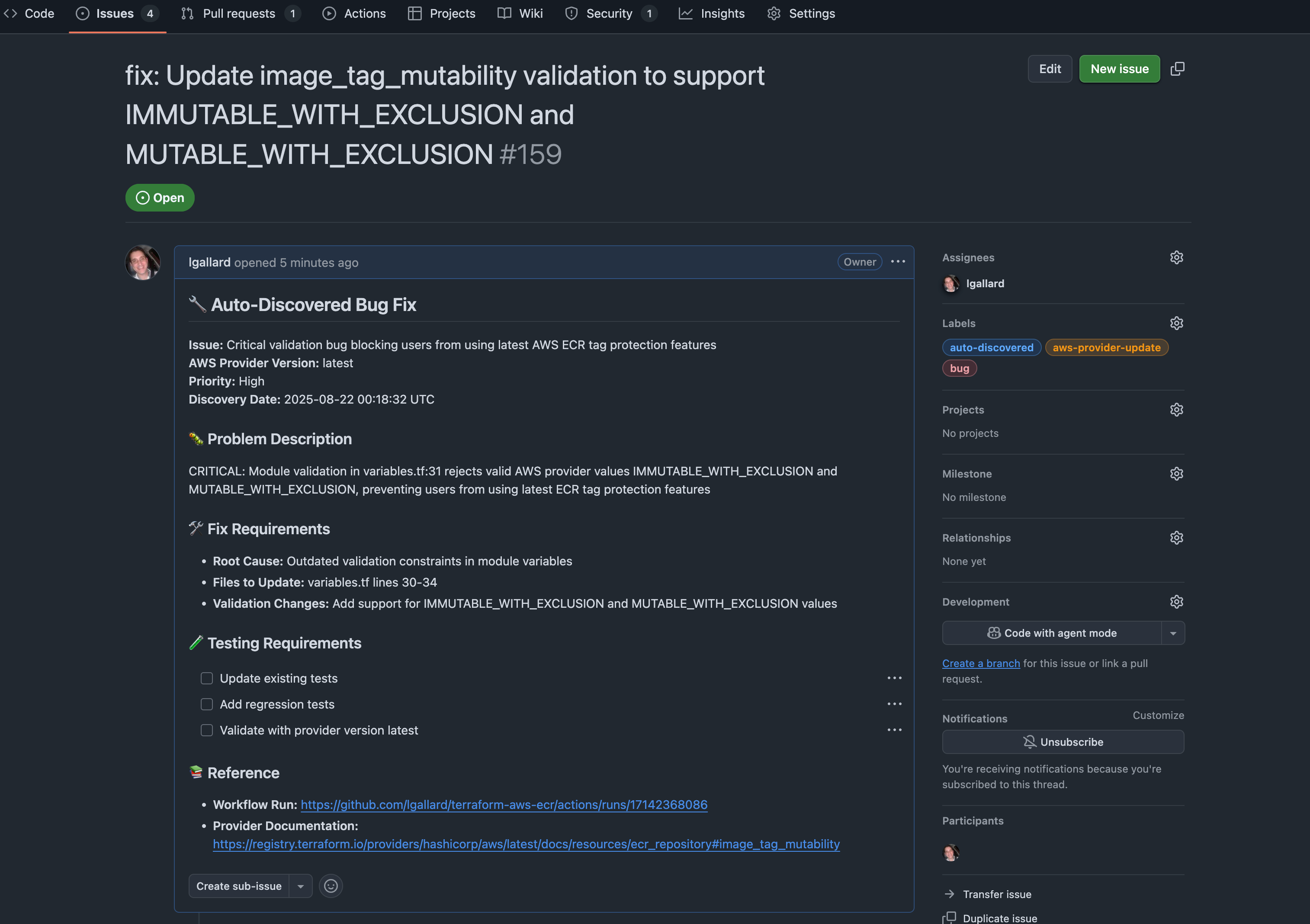The width and height of the screenshot is (1310, 924).
Task: Open the Code tab
Action: [29, 14]
